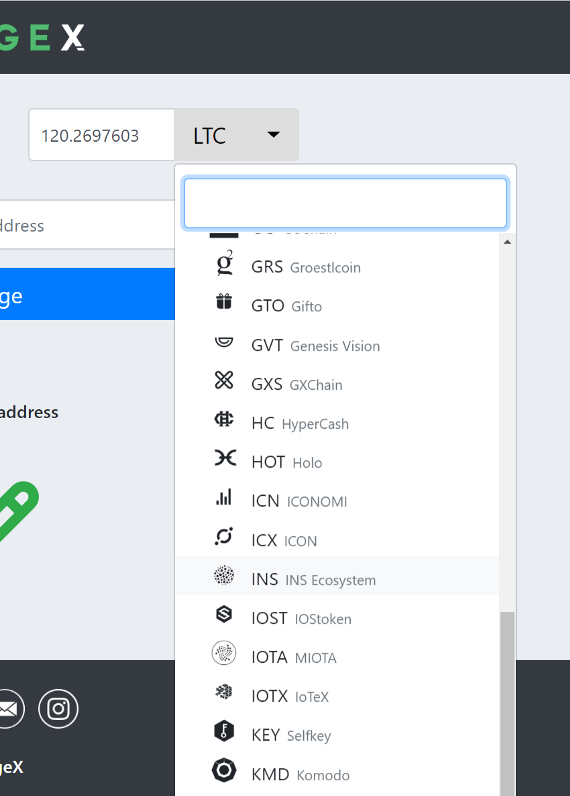Click the Holo HOT logo icon
Viewport: 570px width, 796px height.
[225, 458]
